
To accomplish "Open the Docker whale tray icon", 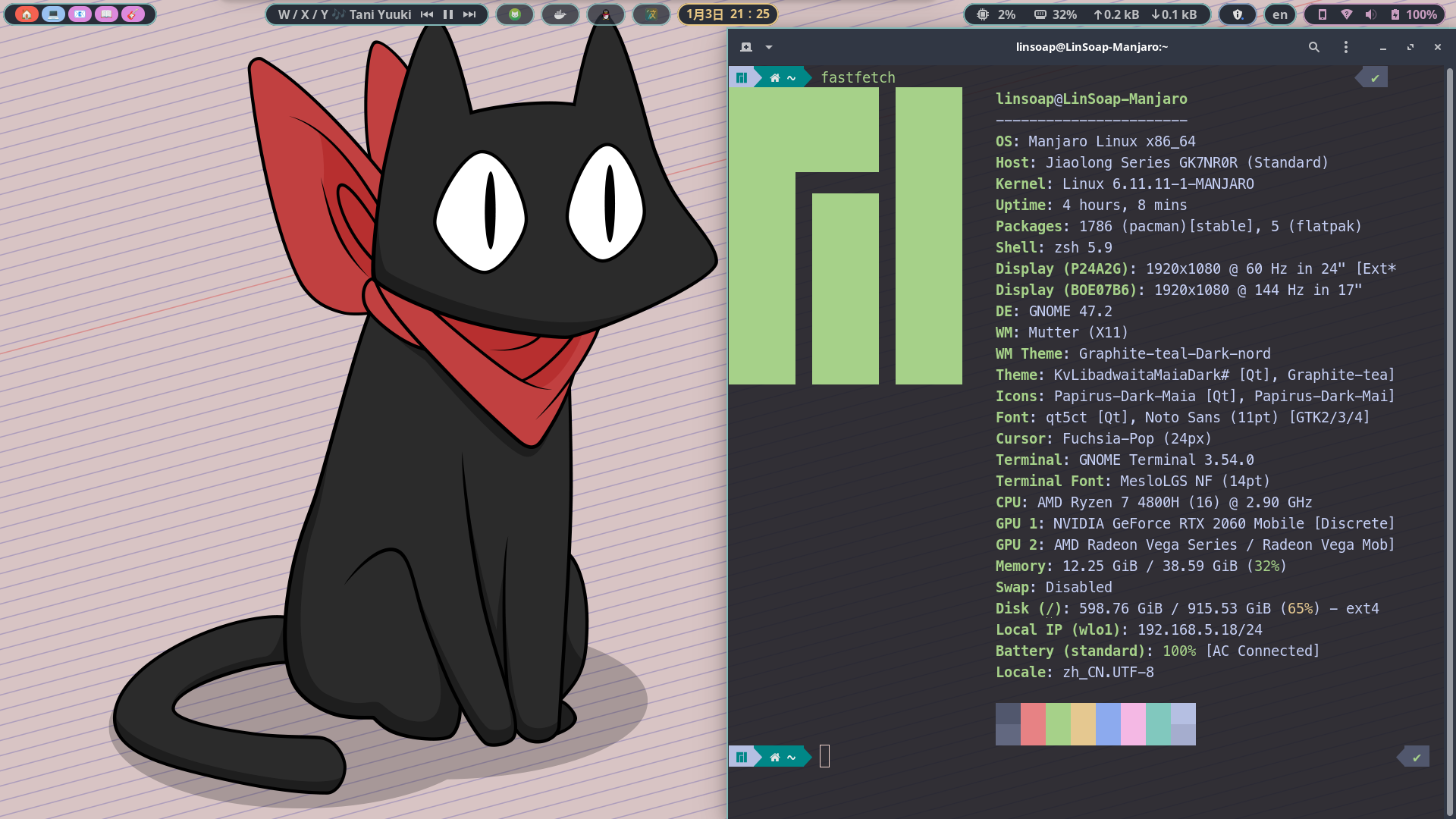I will pyautogui.click(x=560, y=14).
